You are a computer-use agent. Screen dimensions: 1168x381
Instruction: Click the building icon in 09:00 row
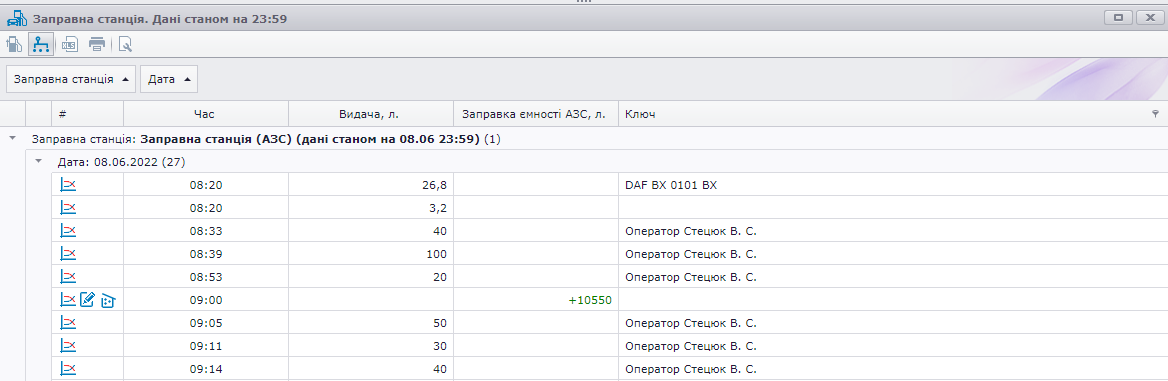pyautogui.click(x=109, y=300)
